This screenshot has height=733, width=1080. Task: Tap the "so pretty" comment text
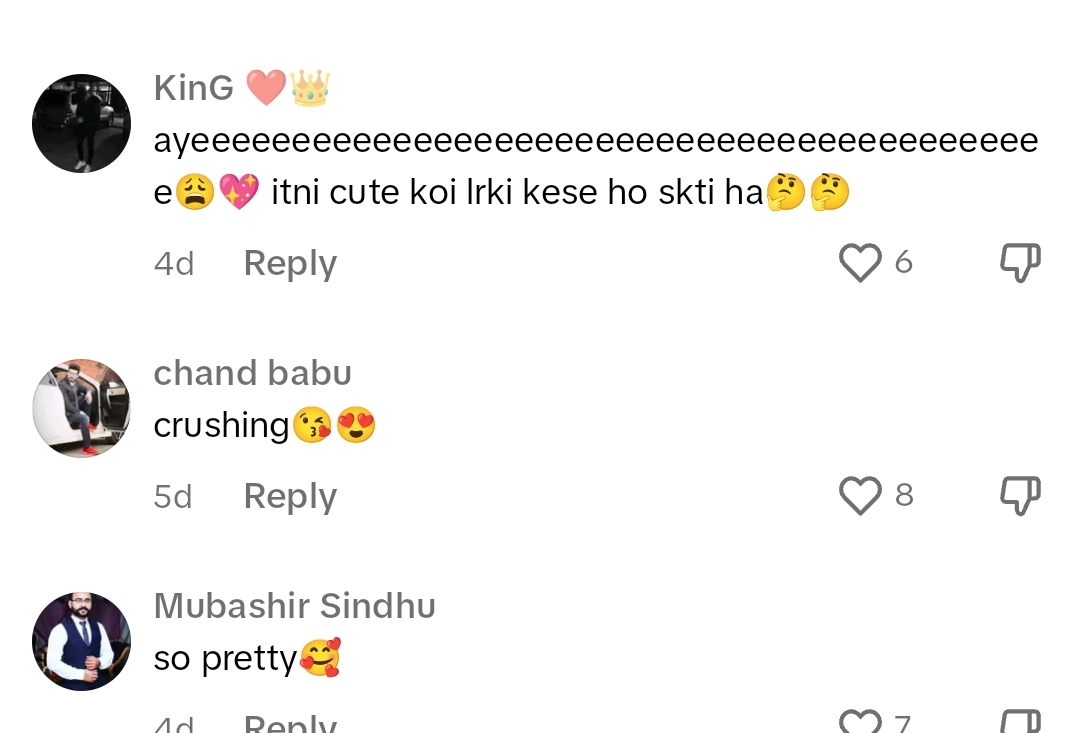pyautogui.click(x=226, y=659)
